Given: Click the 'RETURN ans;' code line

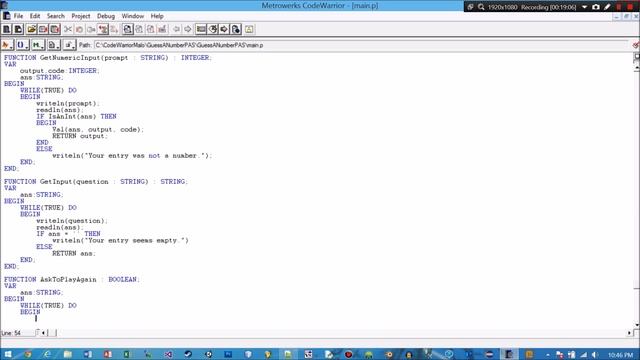Looking at the screenshot, I should (x=74, y=253).
